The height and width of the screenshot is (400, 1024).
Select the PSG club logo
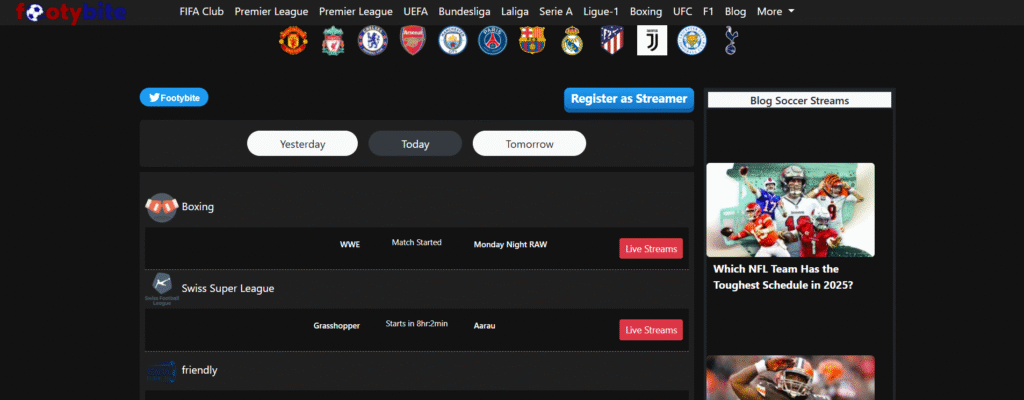click(492, 41)
